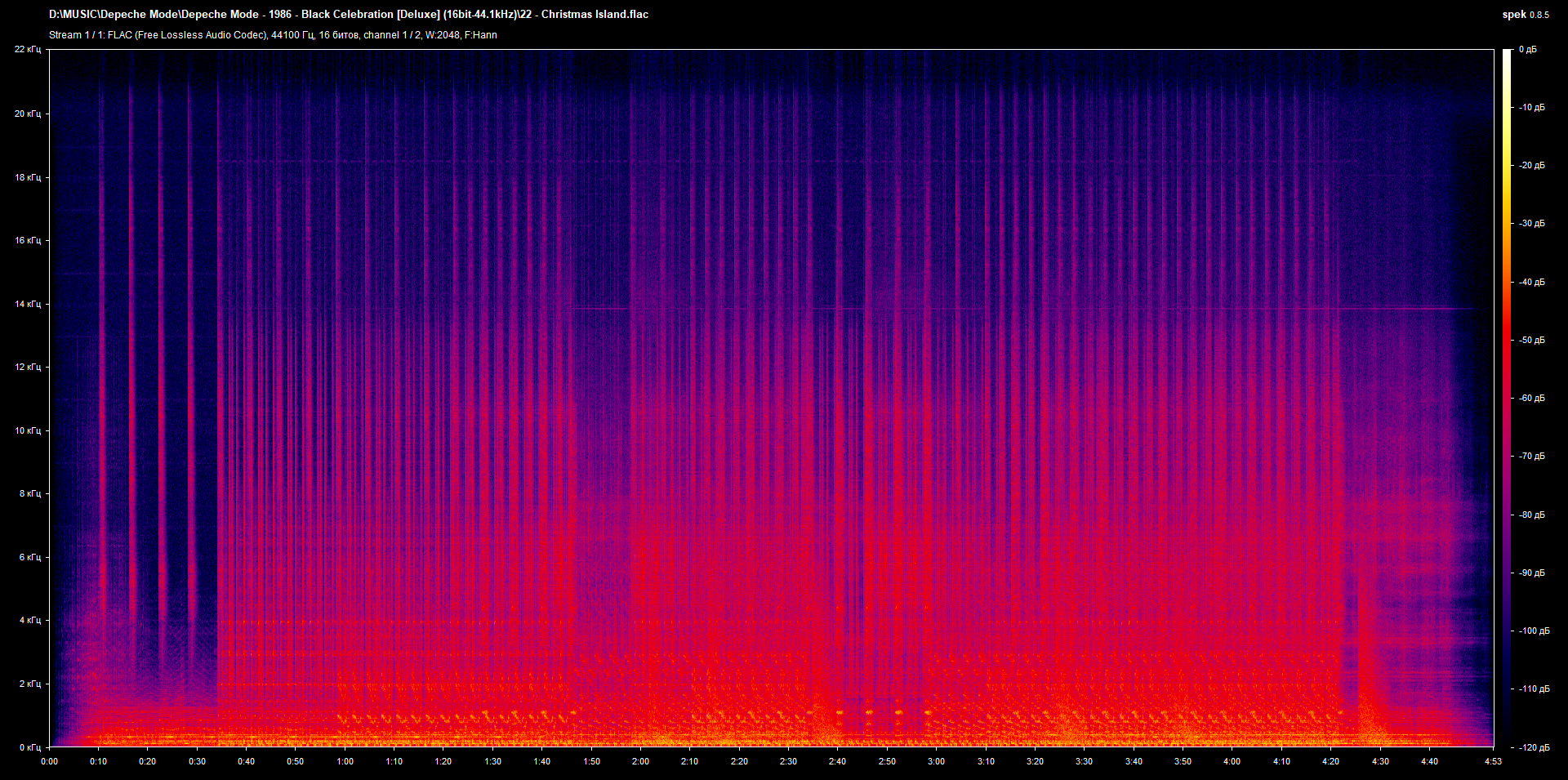1568x780 pixels.
Task: Click the 0 дБ level label
Action: pyautogui.click(x=1527, y=50)
